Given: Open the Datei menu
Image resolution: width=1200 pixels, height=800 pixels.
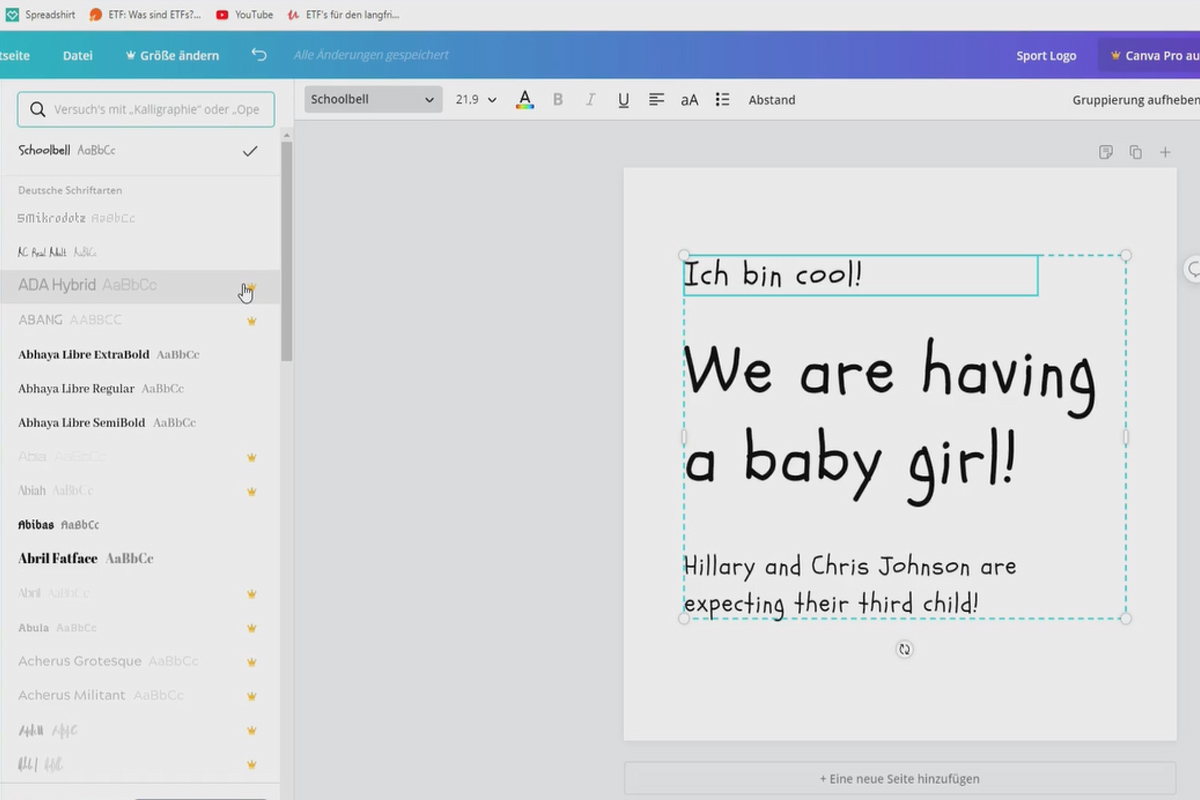Looking at the screenshot, I should coord(78,55).
